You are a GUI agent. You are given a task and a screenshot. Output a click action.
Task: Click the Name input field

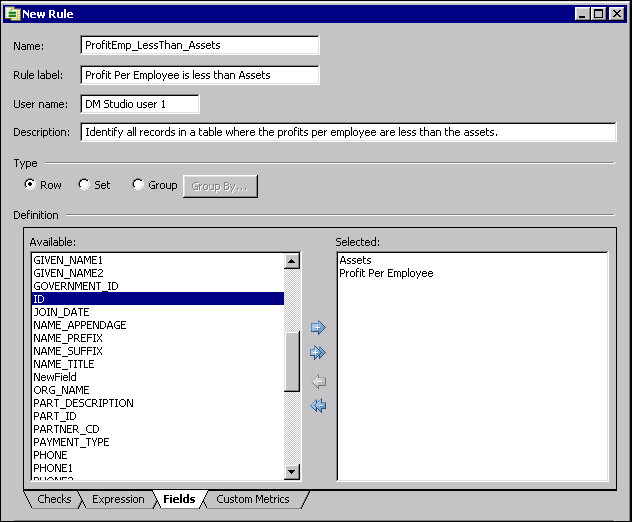coord(199,45)
